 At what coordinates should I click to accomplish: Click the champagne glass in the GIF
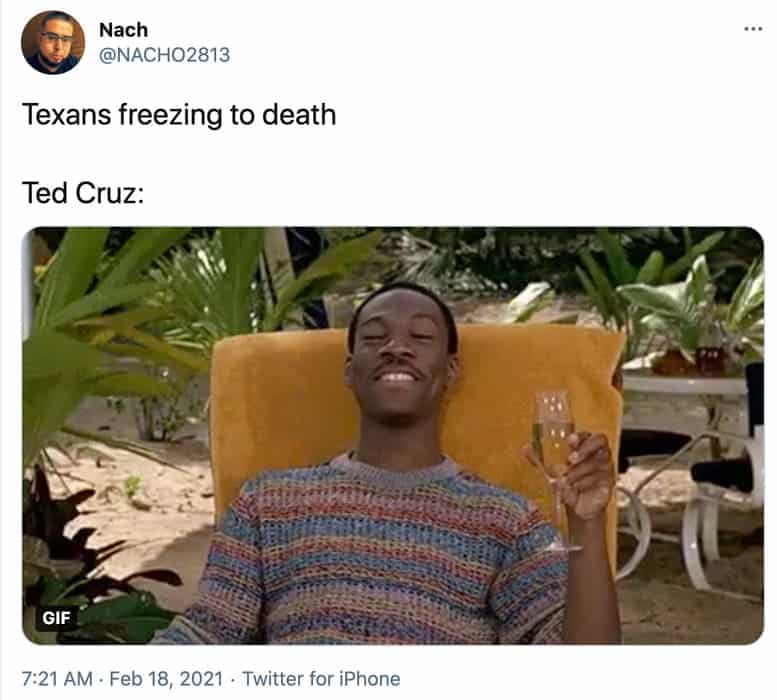[x=553, y=446]
